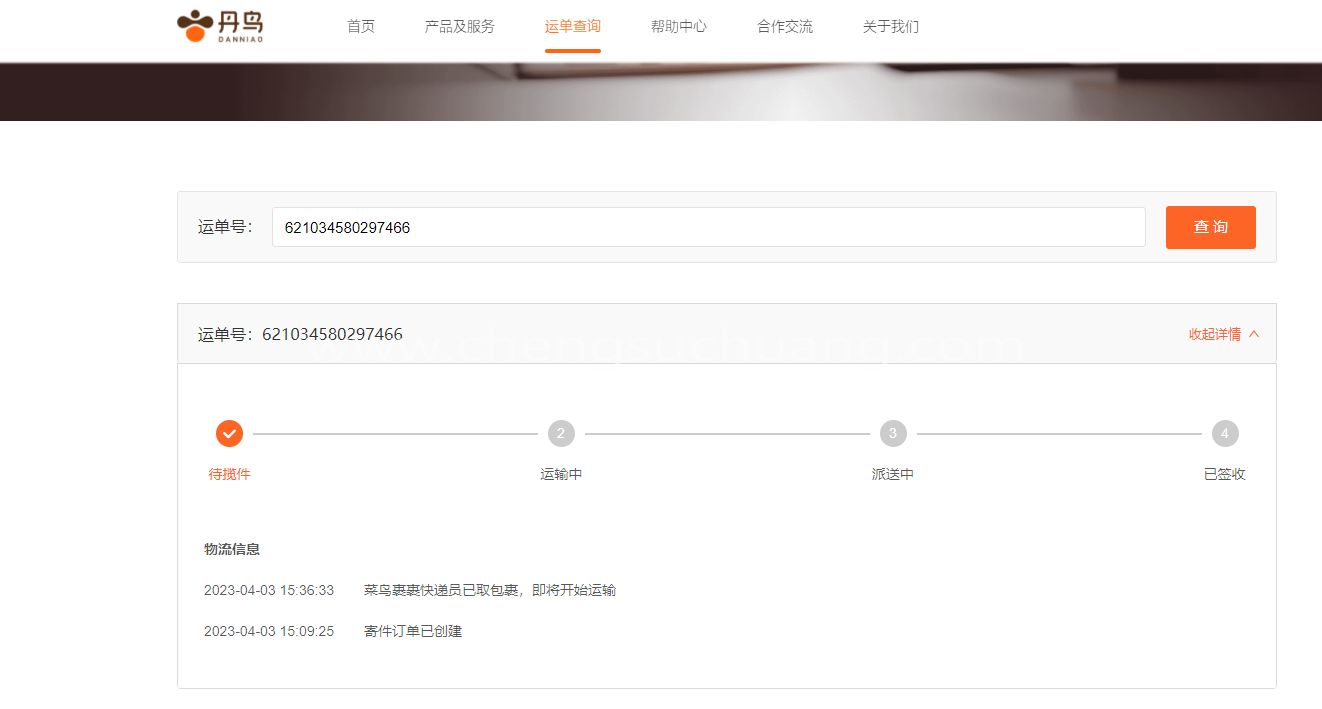This screenshot has height=709, width=1322.
Task: Click the 待揽件 status label
Action: tap(229, 474)
